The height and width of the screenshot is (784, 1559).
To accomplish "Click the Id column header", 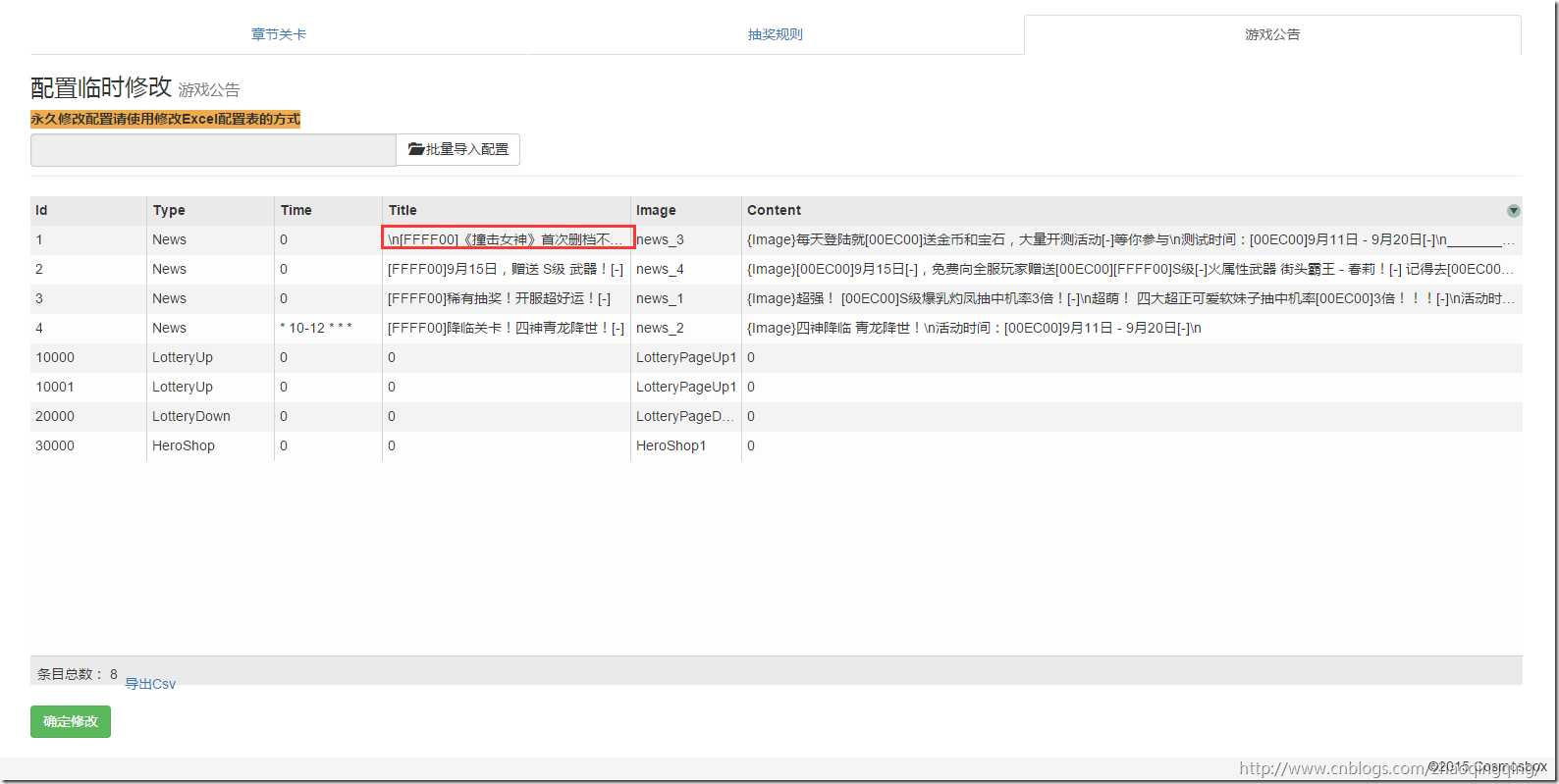I will 88,210.
